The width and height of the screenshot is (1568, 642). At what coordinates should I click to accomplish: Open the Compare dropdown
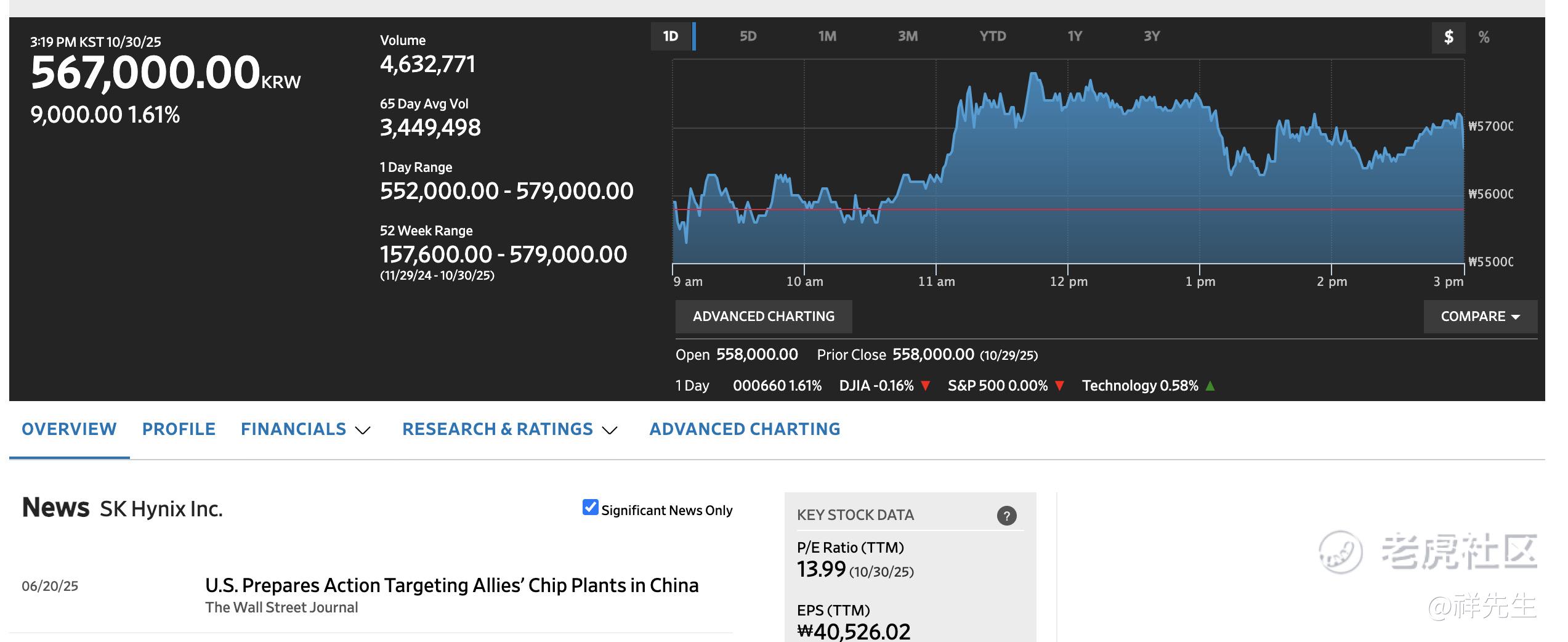(x=1480, y=317)
